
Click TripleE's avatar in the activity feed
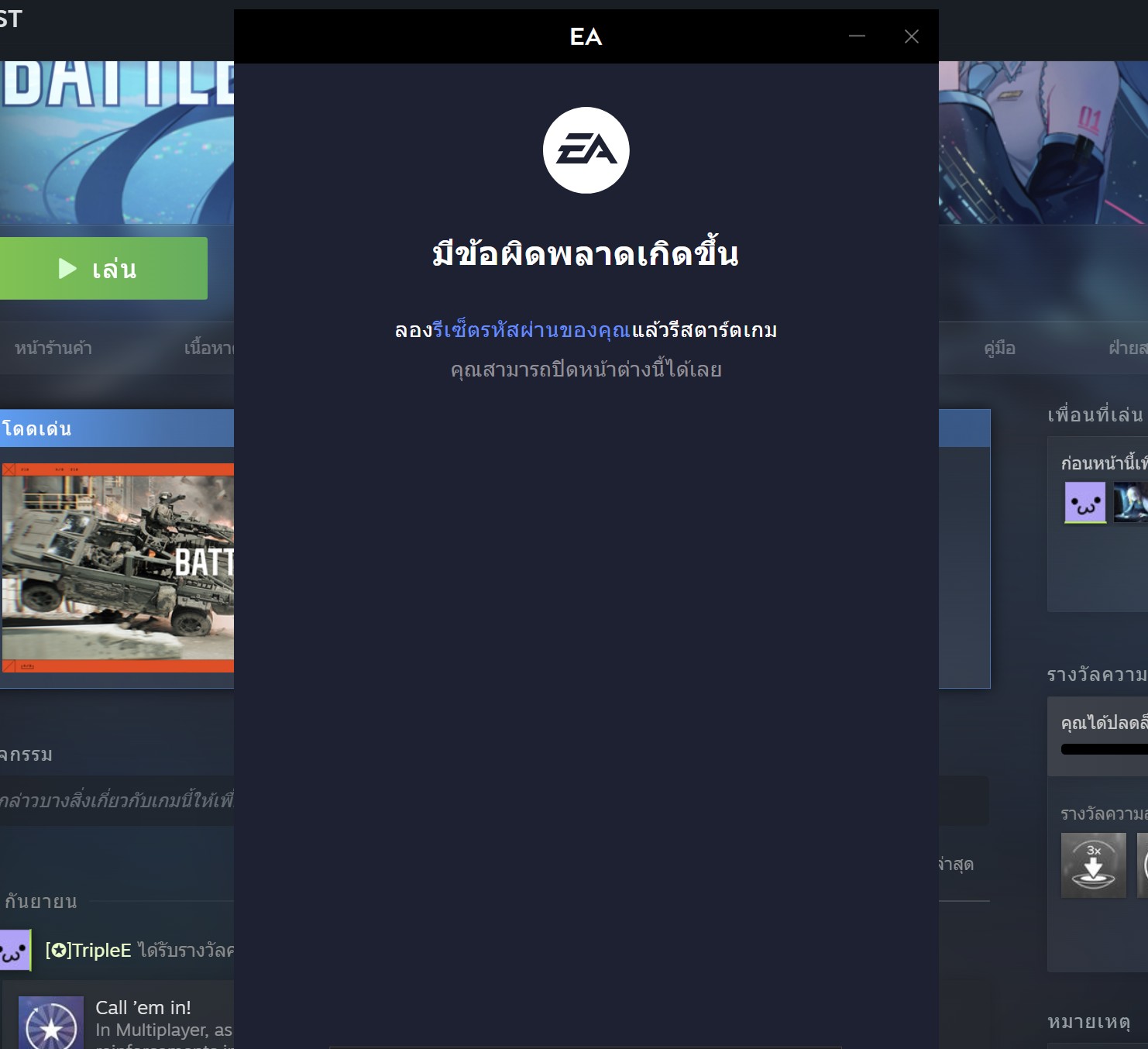click(15, 951)
